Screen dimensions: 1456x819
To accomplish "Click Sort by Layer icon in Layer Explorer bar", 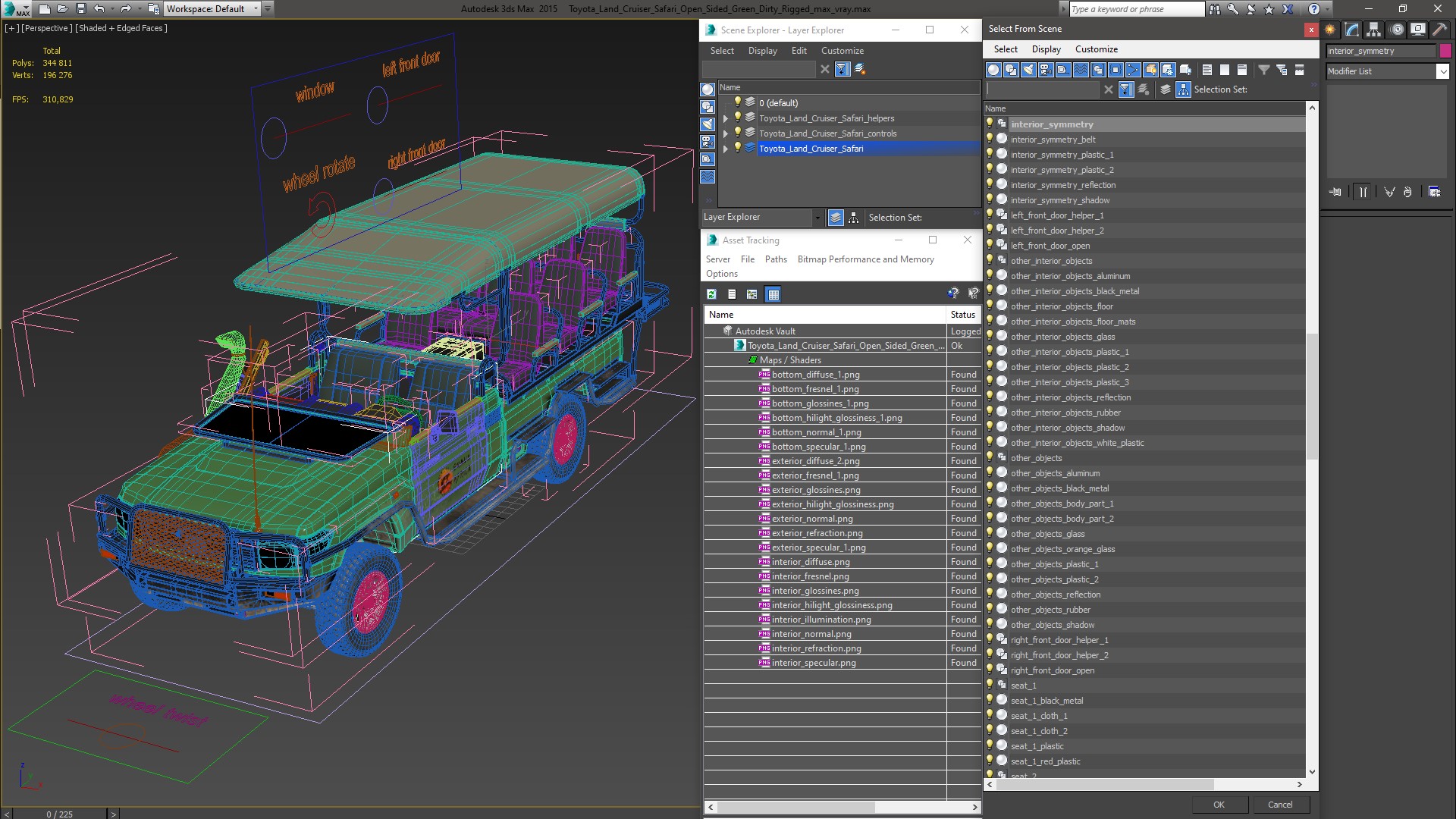I will tap(836, 218).
